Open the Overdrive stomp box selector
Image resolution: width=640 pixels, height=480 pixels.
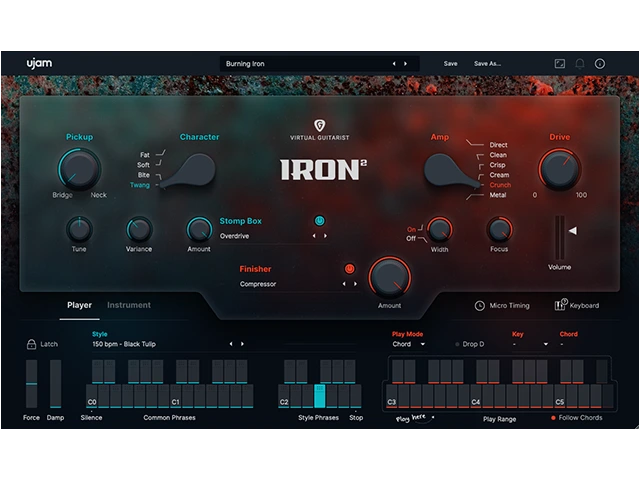click(x=234, y=236)
